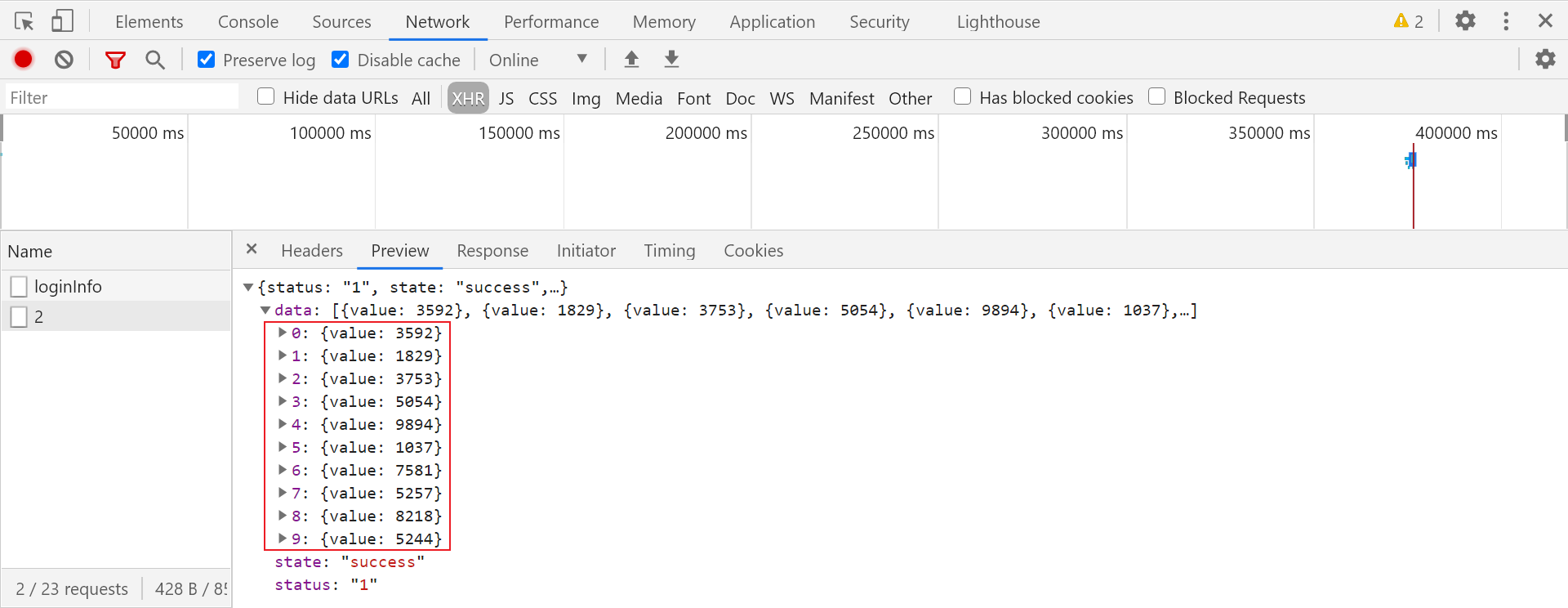Expand item 4 with value 9894

[x=283, y=424]
